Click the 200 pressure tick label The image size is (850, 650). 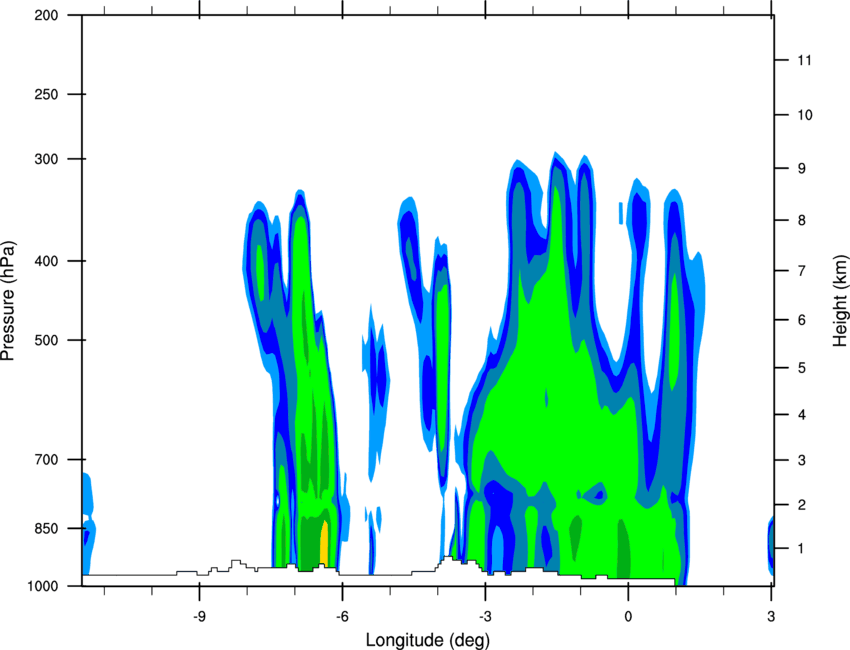[46, 16]
